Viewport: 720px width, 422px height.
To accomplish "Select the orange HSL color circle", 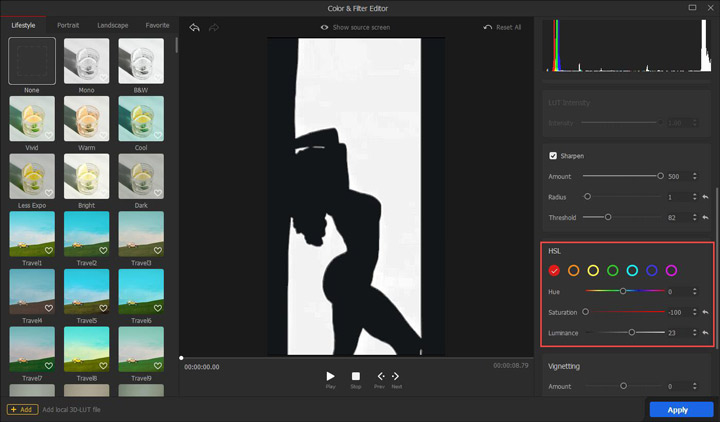I will pyautogui.click(x=574, y=270).
